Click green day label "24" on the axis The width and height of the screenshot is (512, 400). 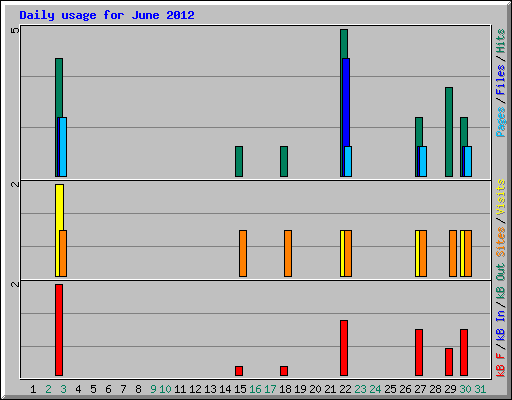[x=375, y=389]
